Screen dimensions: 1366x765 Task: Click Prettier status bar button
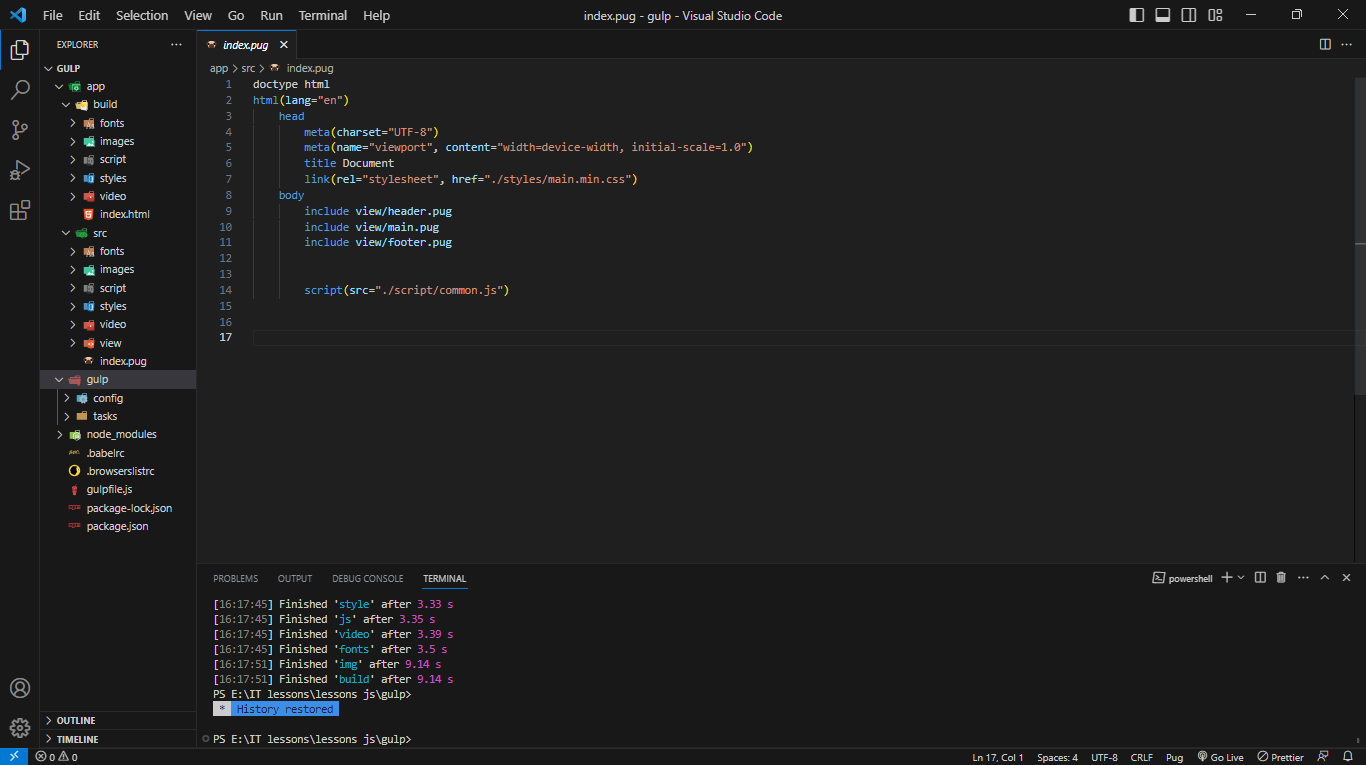point(1281,757)
